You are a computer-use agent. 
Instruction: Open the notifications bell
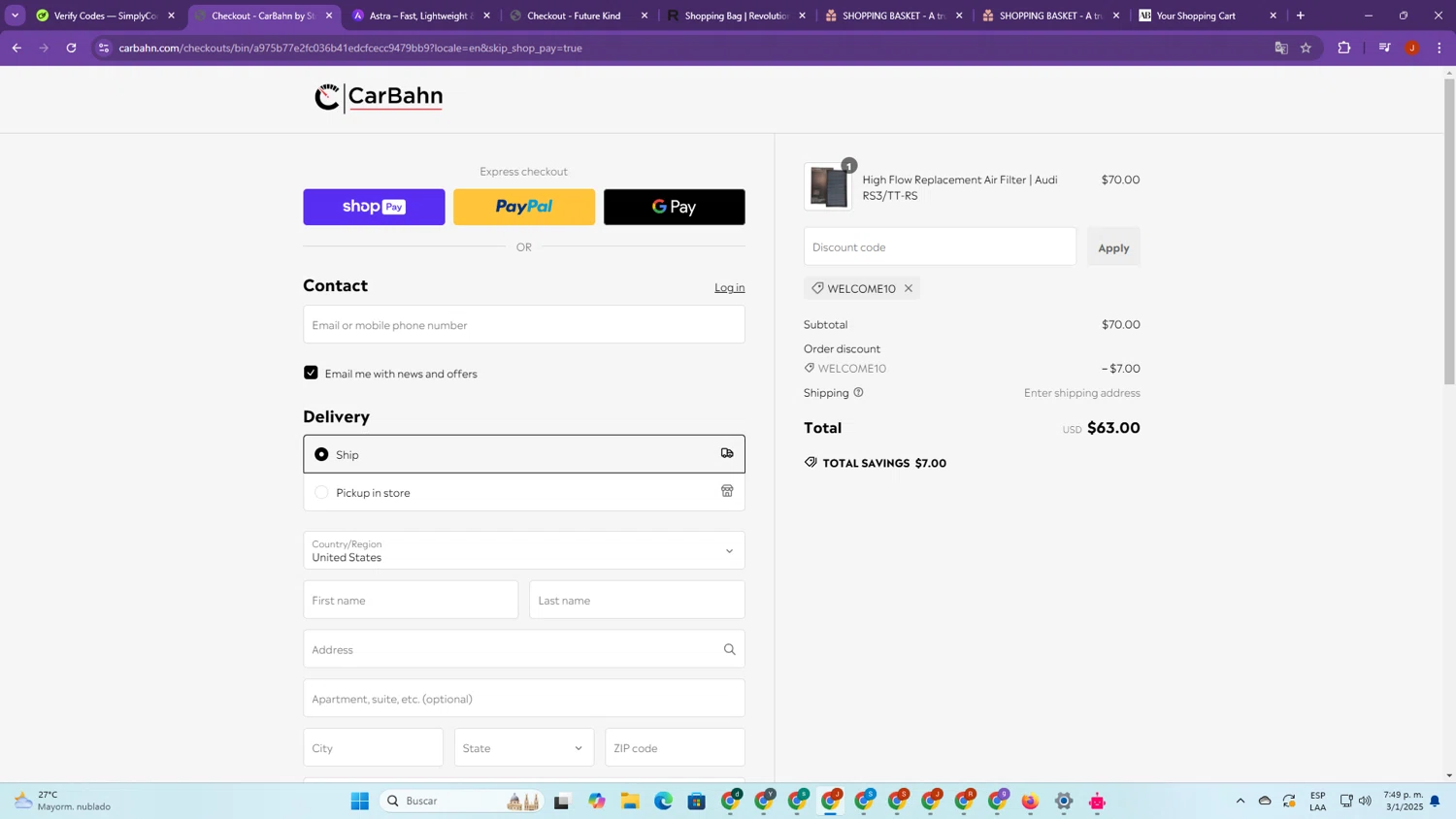(x=1435, y=801)
